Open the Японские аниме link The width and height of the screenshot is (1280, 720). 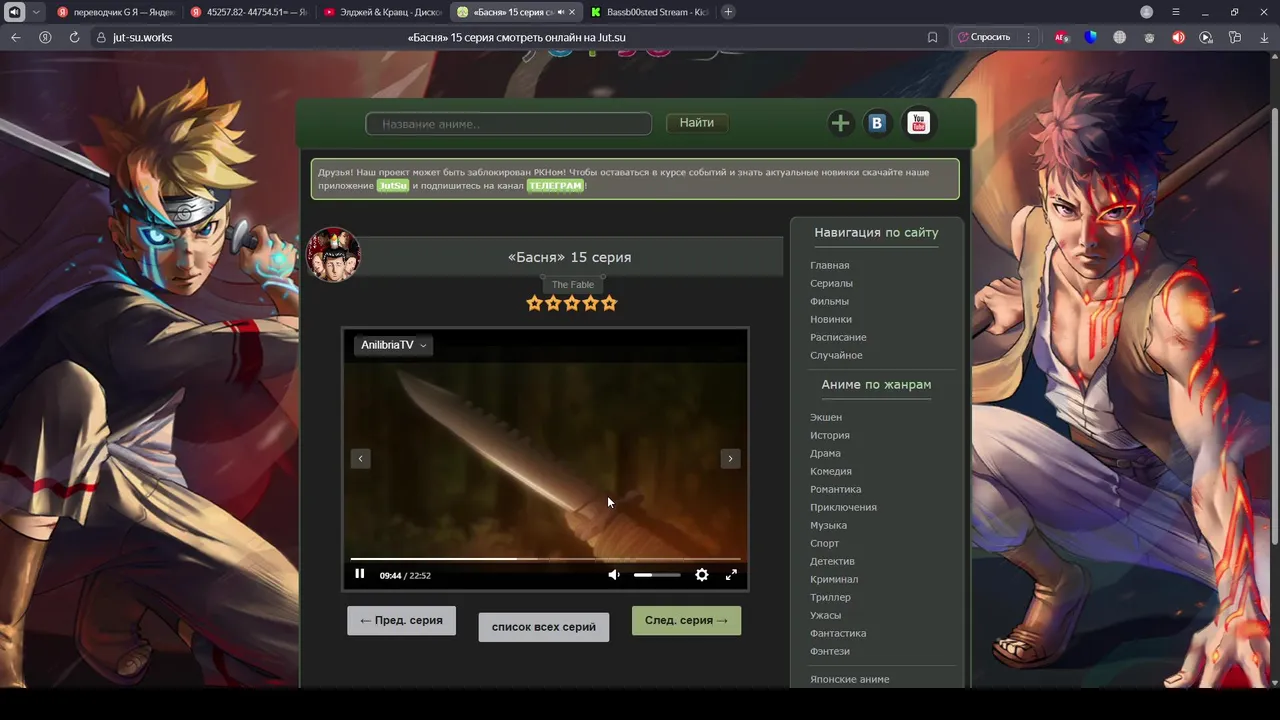[849, 679]
